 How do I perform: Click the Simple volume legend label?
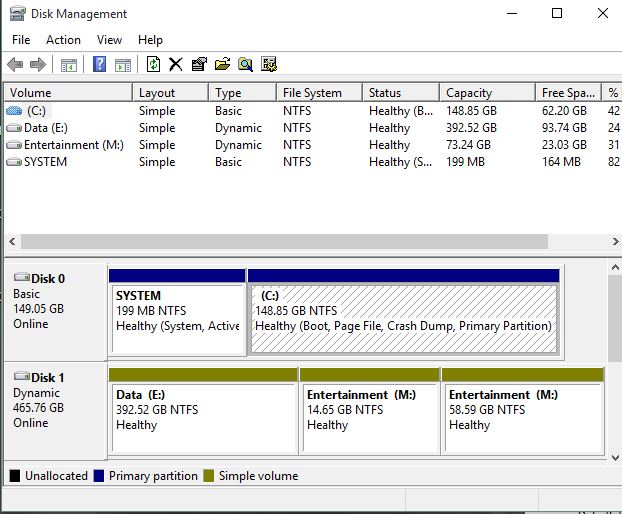pyautogui.click(x=259, y=476)
